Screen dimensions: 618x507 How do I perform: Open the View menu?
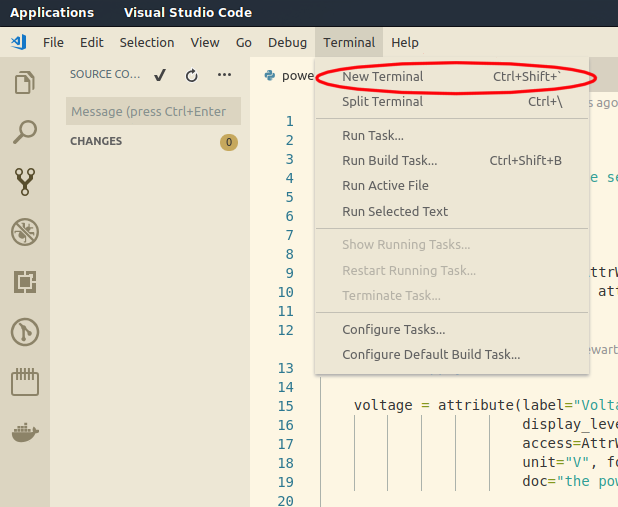(x=205, y=42)
